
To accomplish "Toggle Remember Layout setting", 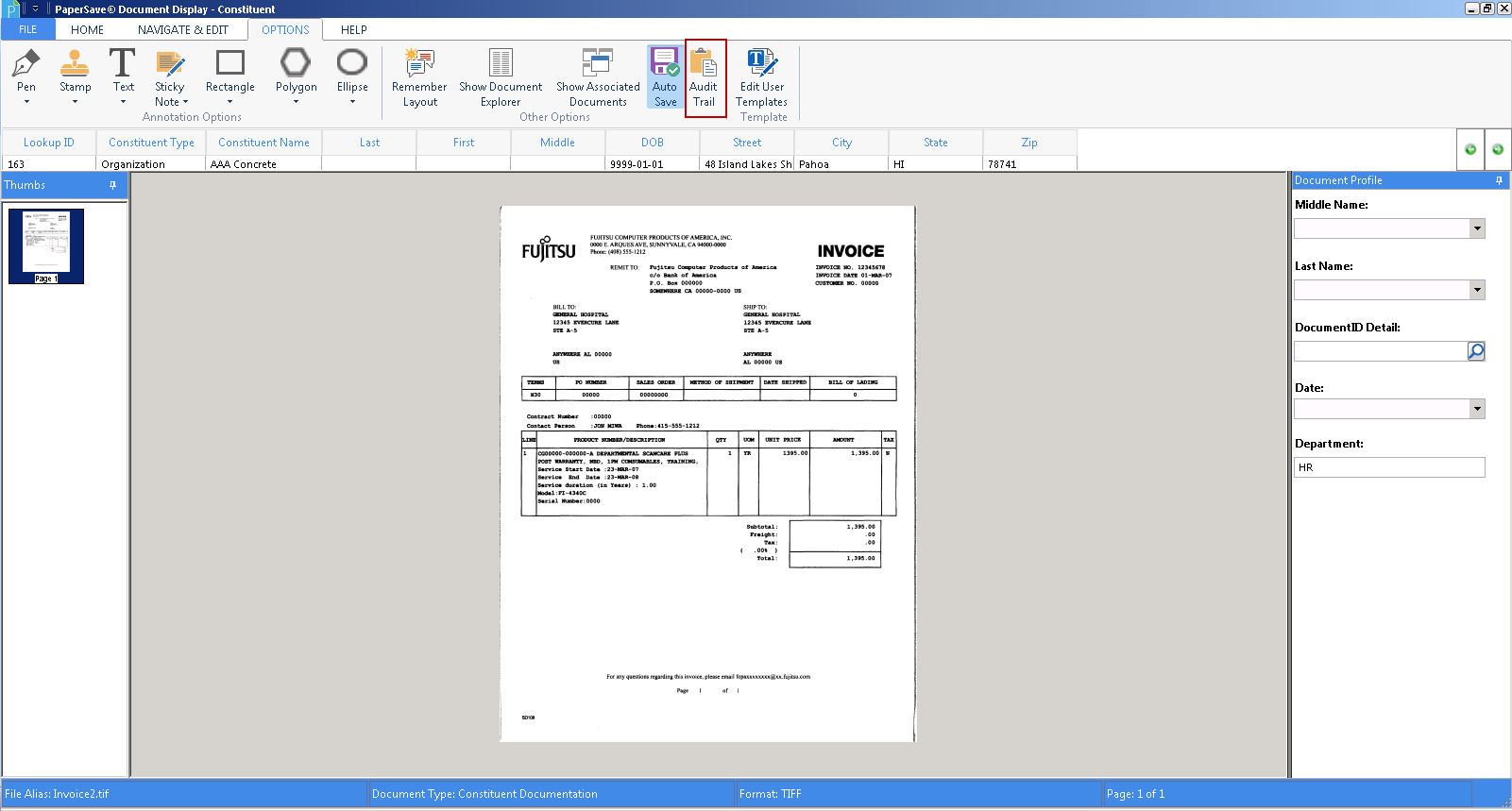I will 419,77.
